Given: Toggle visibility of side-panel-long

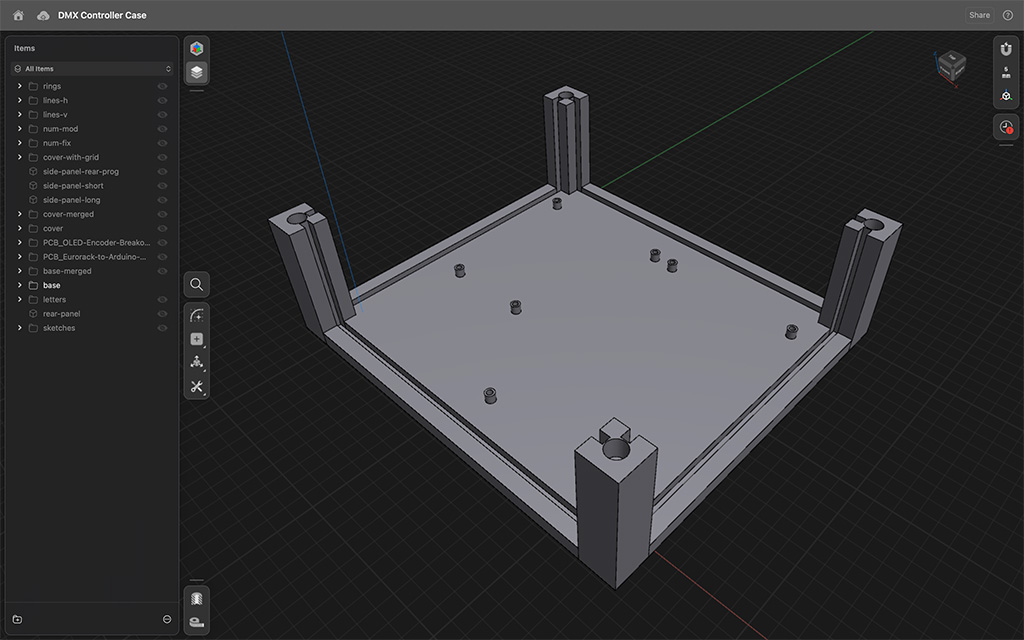Looking at the screenshot, I should (x=162, y=200).
